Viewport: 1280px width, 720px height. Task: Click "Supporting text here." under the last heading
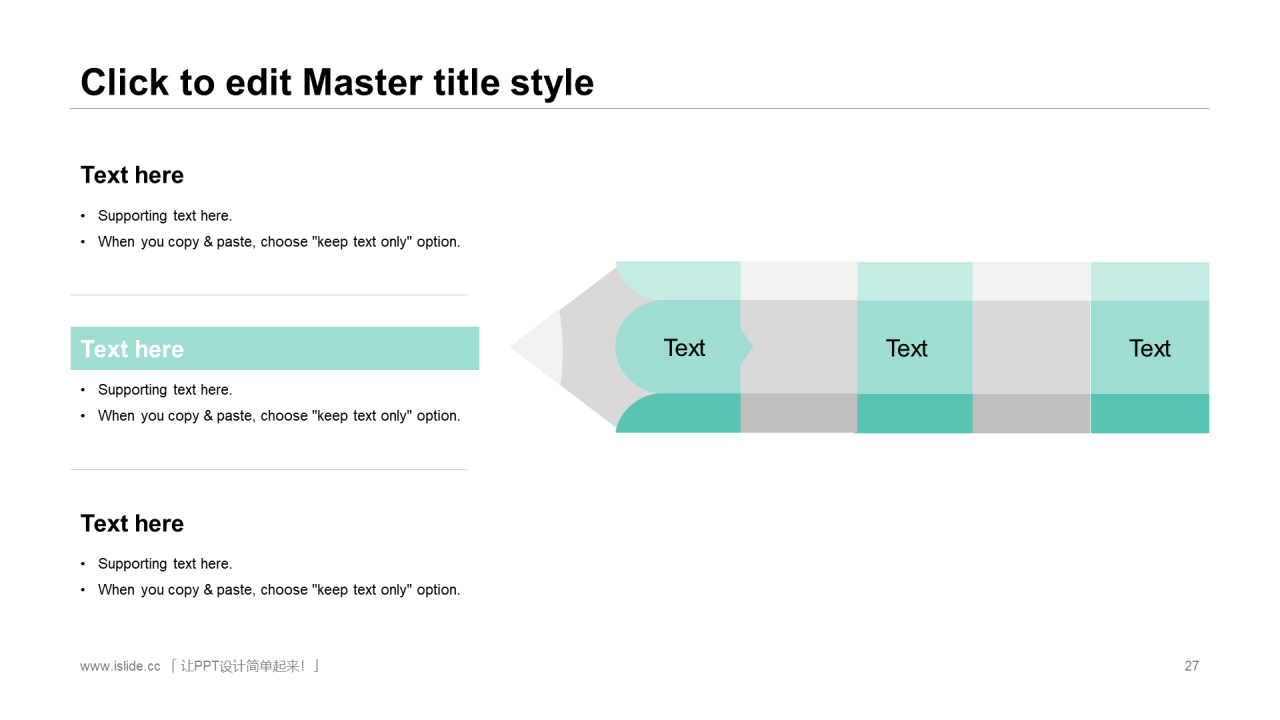coord(165,564)
